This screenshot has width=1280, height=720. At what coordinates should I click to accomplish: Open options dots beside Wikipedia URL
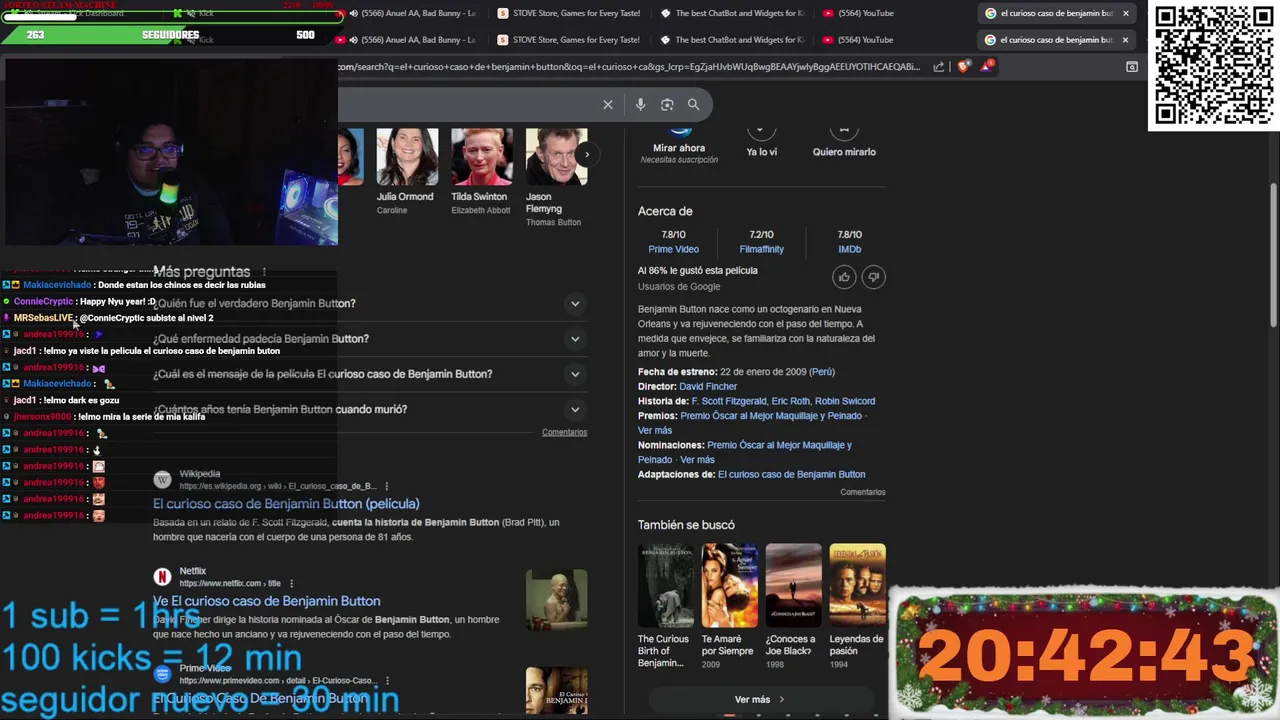385,486
